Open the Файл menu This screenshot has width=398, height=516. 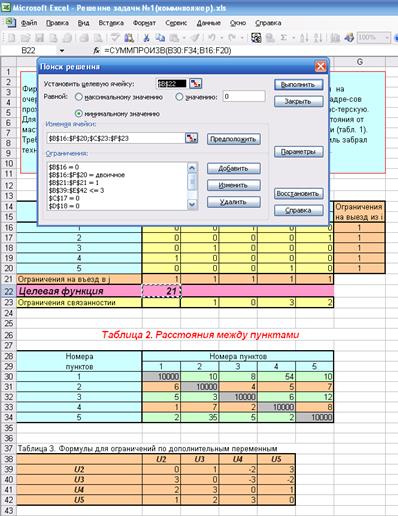click(29, 23)
